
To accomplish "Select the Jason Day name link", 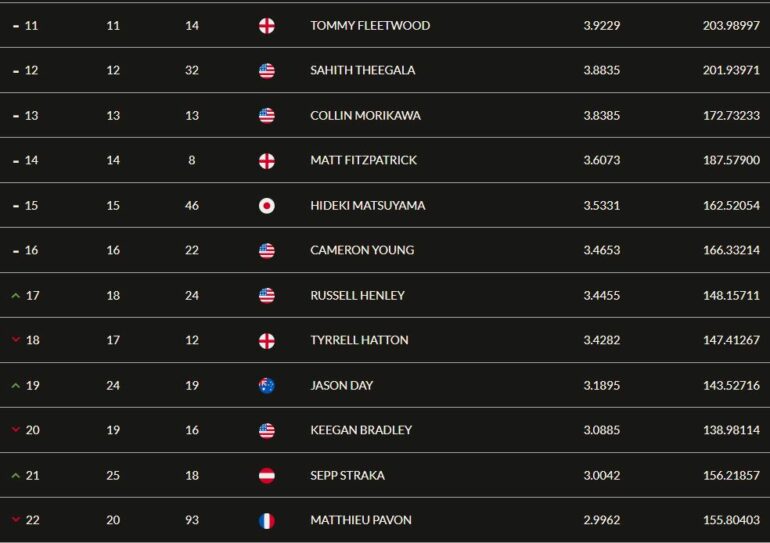I will click(x=342, y=385).
